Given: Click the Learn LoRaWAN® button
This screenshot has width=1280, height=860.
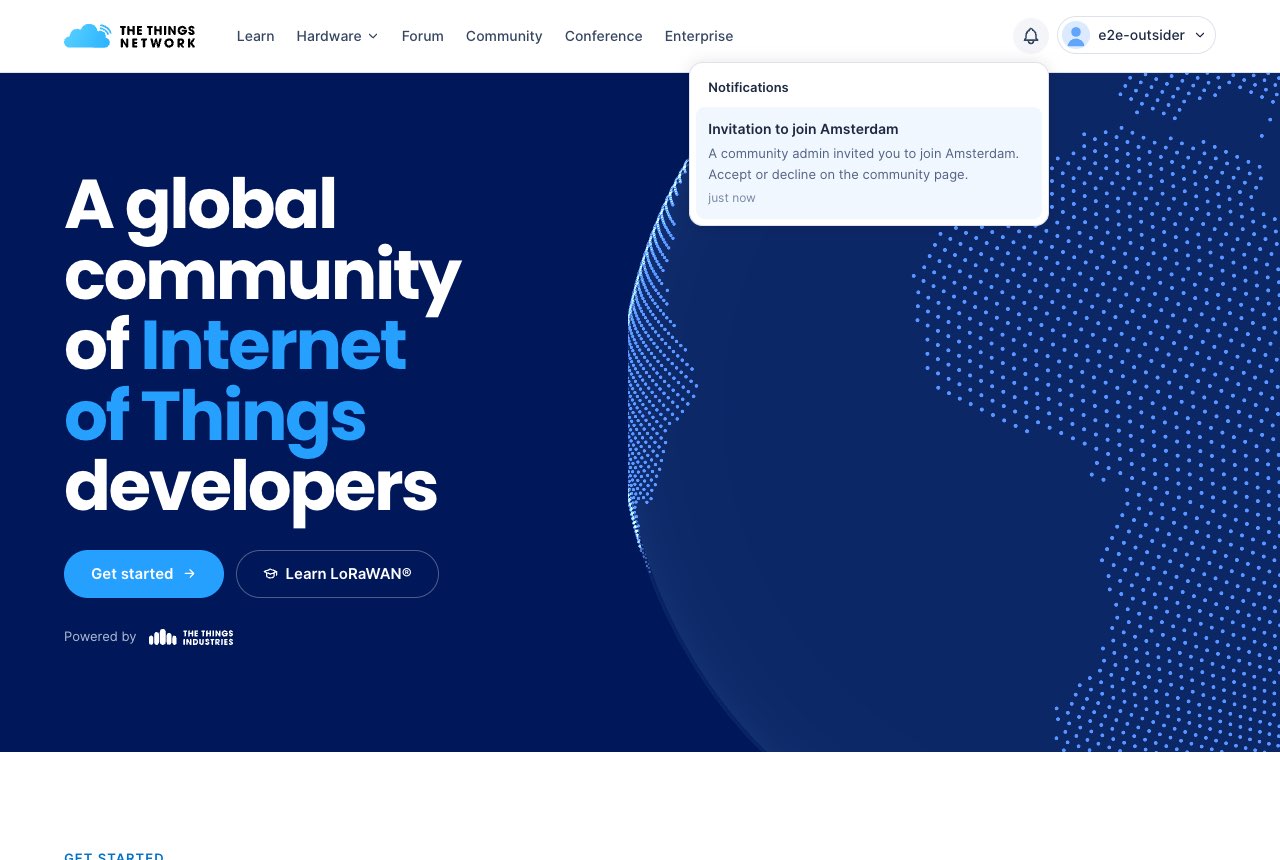Looking at the screenshot, I should tap(337, 574).
